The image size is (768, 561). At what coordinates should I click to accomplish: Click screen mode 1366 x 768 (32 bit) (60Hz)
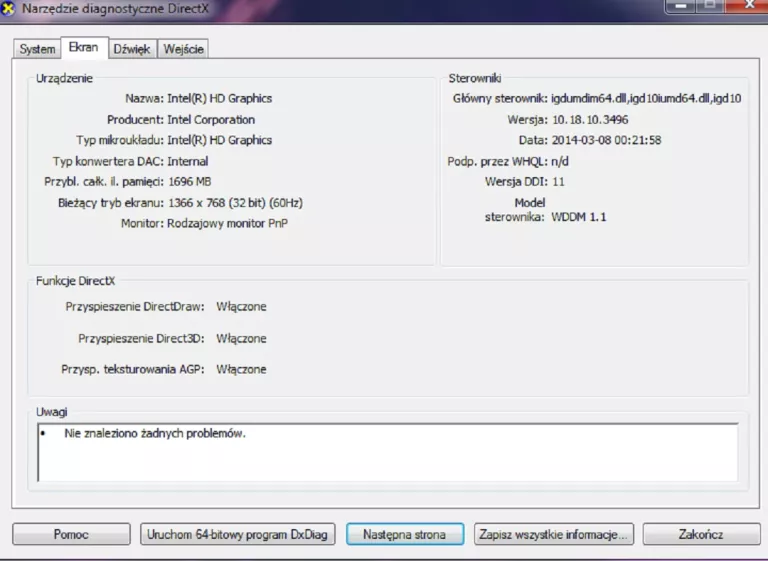pyautogui.click(x=235, y=203)
